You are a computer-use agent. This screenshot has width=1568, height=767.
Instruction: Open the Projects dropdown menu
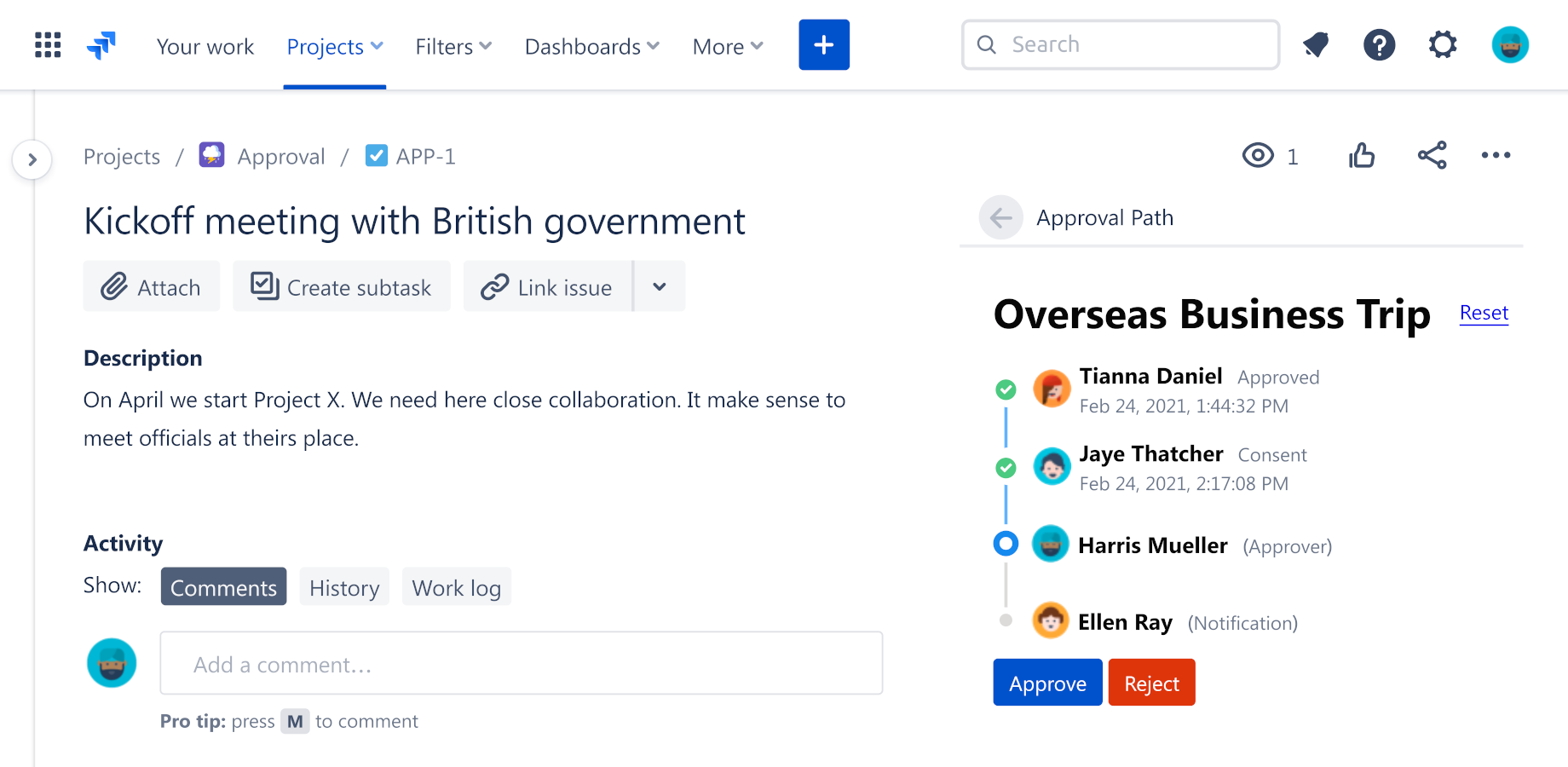[335, 46]
